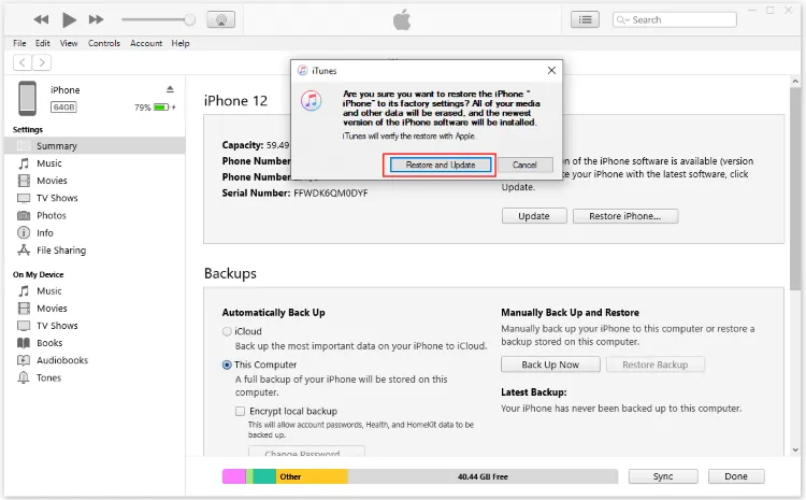Click the iPhone 12 heading
Image resolution: width=806 pixels, height=500 pixels.
[236, 101]
